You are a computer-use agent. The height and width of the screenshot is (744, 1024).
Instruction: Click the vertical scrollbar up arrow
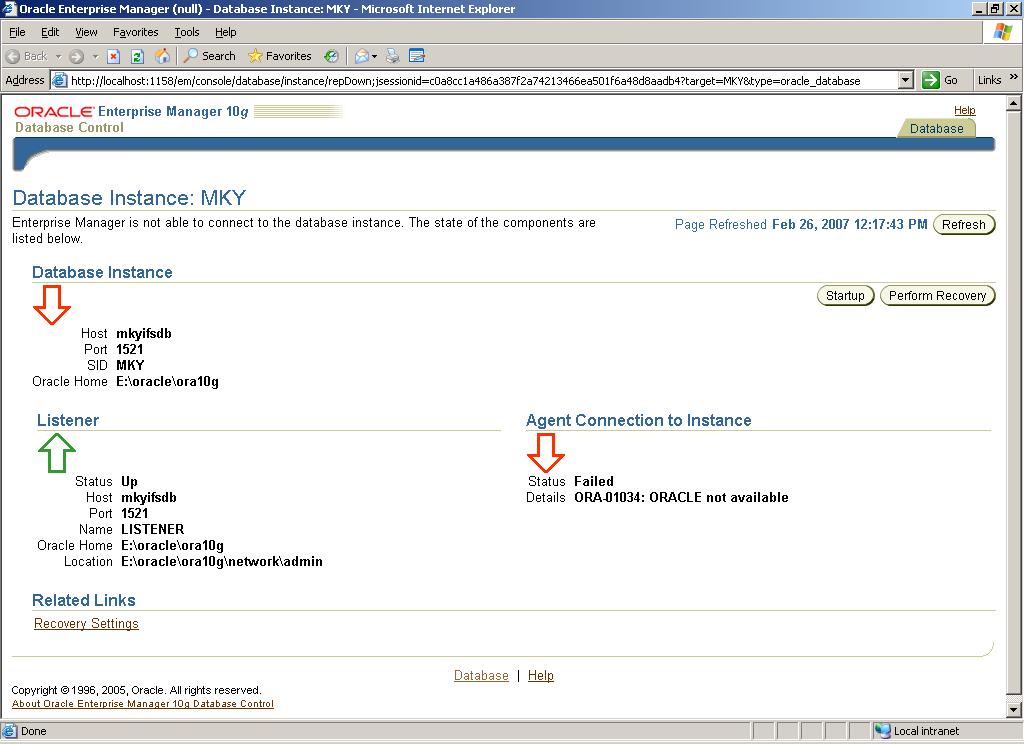tap(1014, 103)
